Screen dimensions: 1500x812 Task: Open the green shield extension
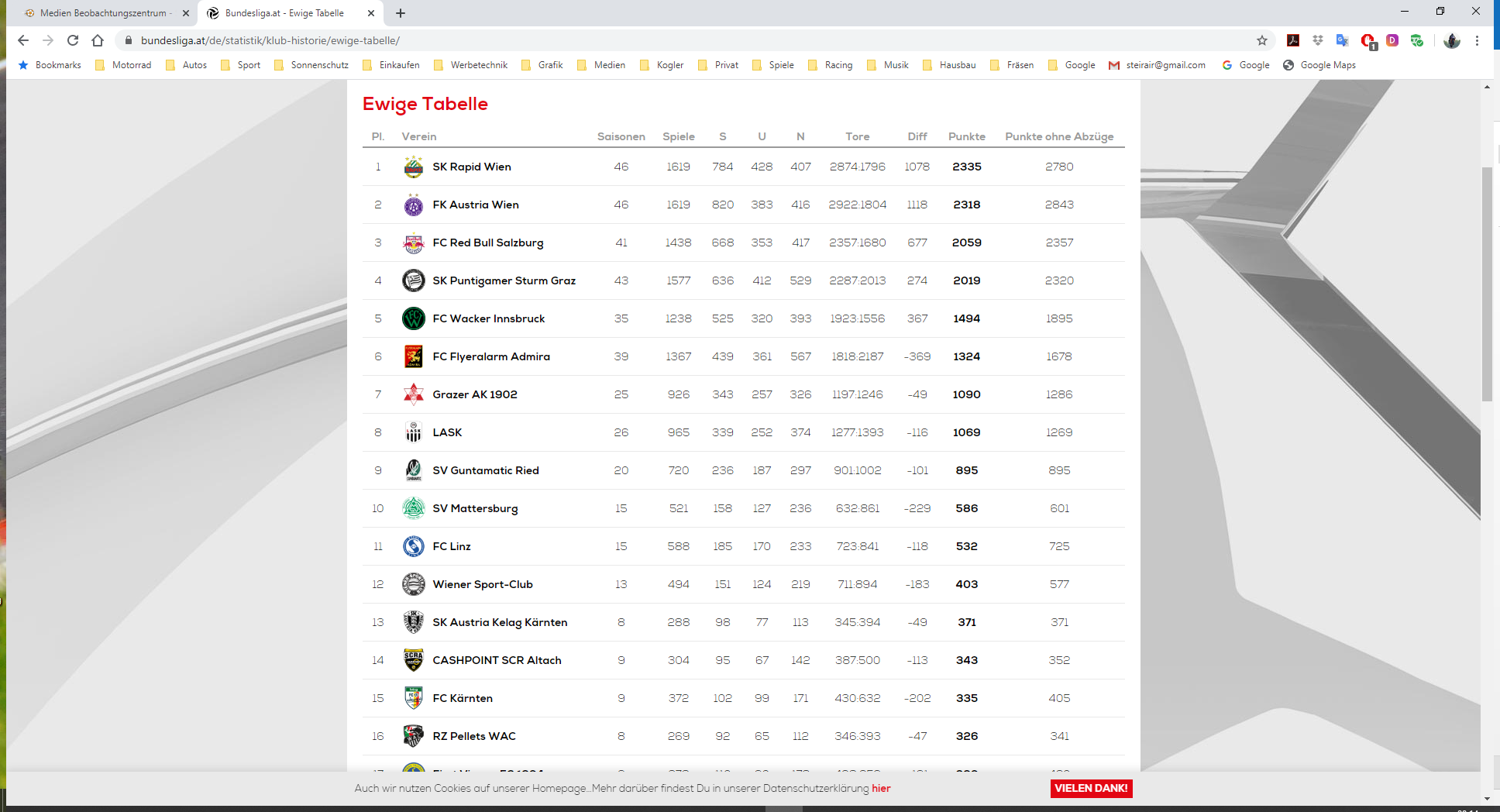(1417, 40)
